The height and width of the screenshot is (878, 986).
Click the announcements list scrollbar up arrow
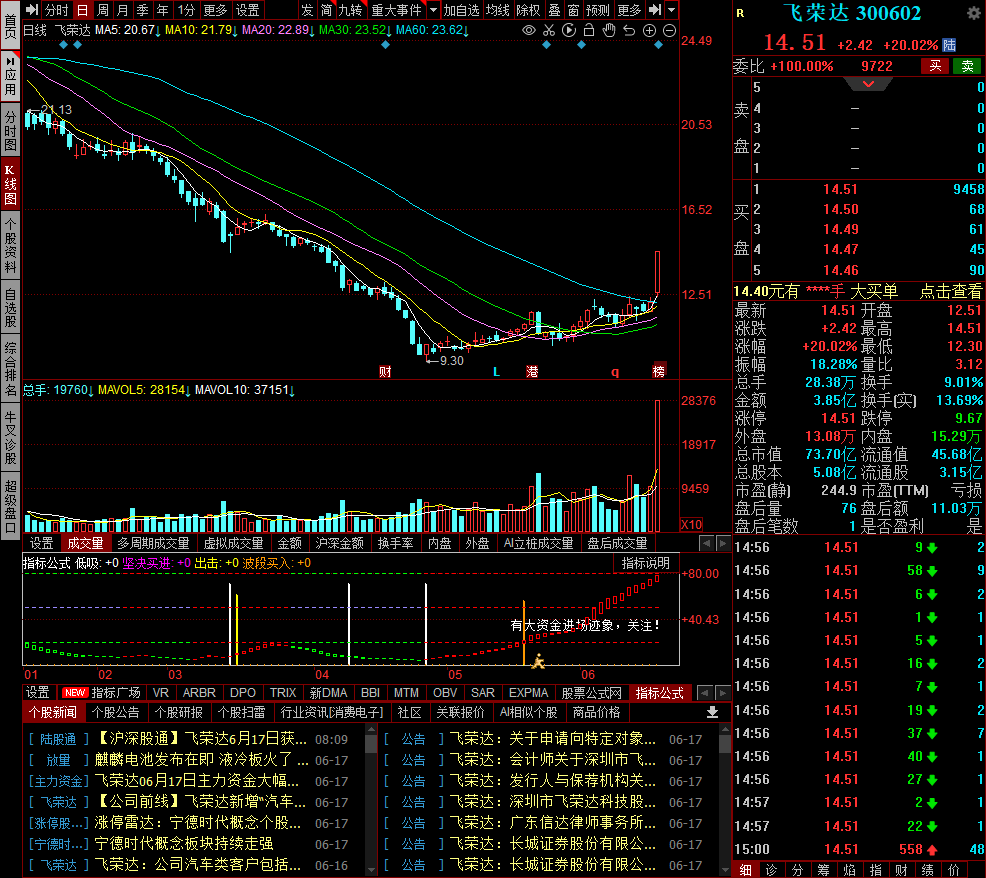click(x=725, y=730)
